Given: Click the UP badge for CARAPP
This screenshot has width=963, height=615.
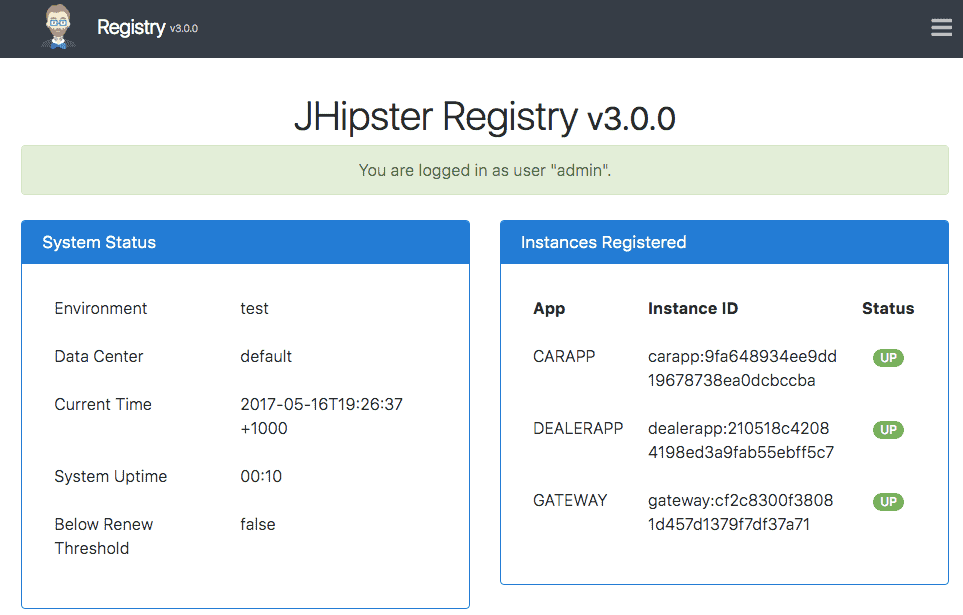Looking at the screenshot, I should 888,358.
